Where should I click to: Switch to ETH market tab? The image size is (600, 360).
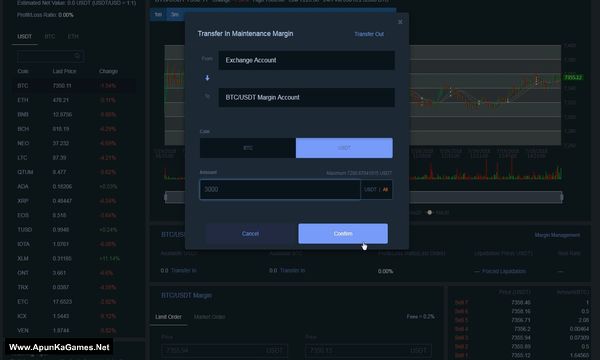[x=73, y=36]
